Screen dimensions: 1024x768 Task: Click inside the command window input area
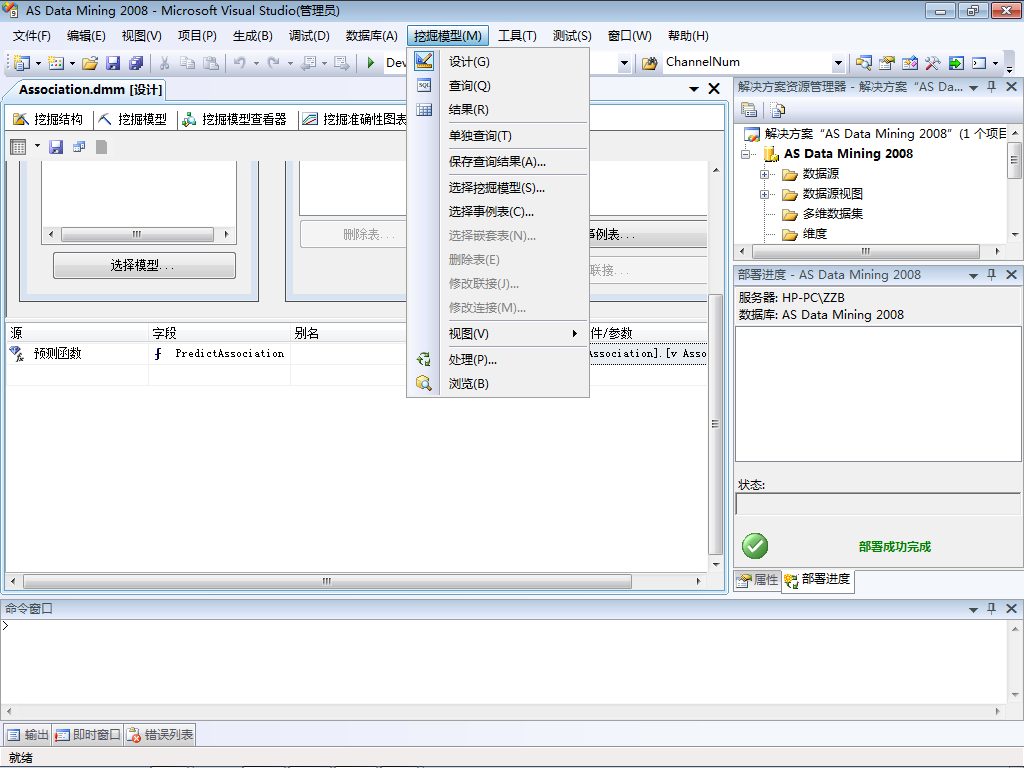tap(503, 661)
